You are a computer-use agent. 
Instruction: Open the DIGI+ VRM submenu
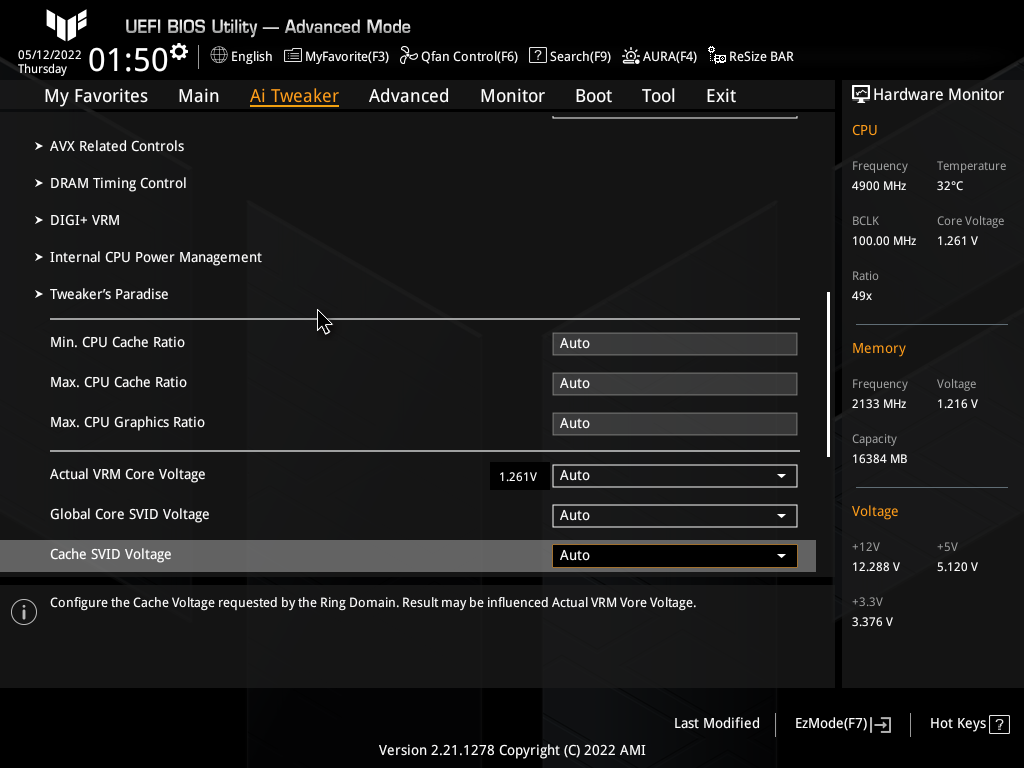[x=85, y=220]
